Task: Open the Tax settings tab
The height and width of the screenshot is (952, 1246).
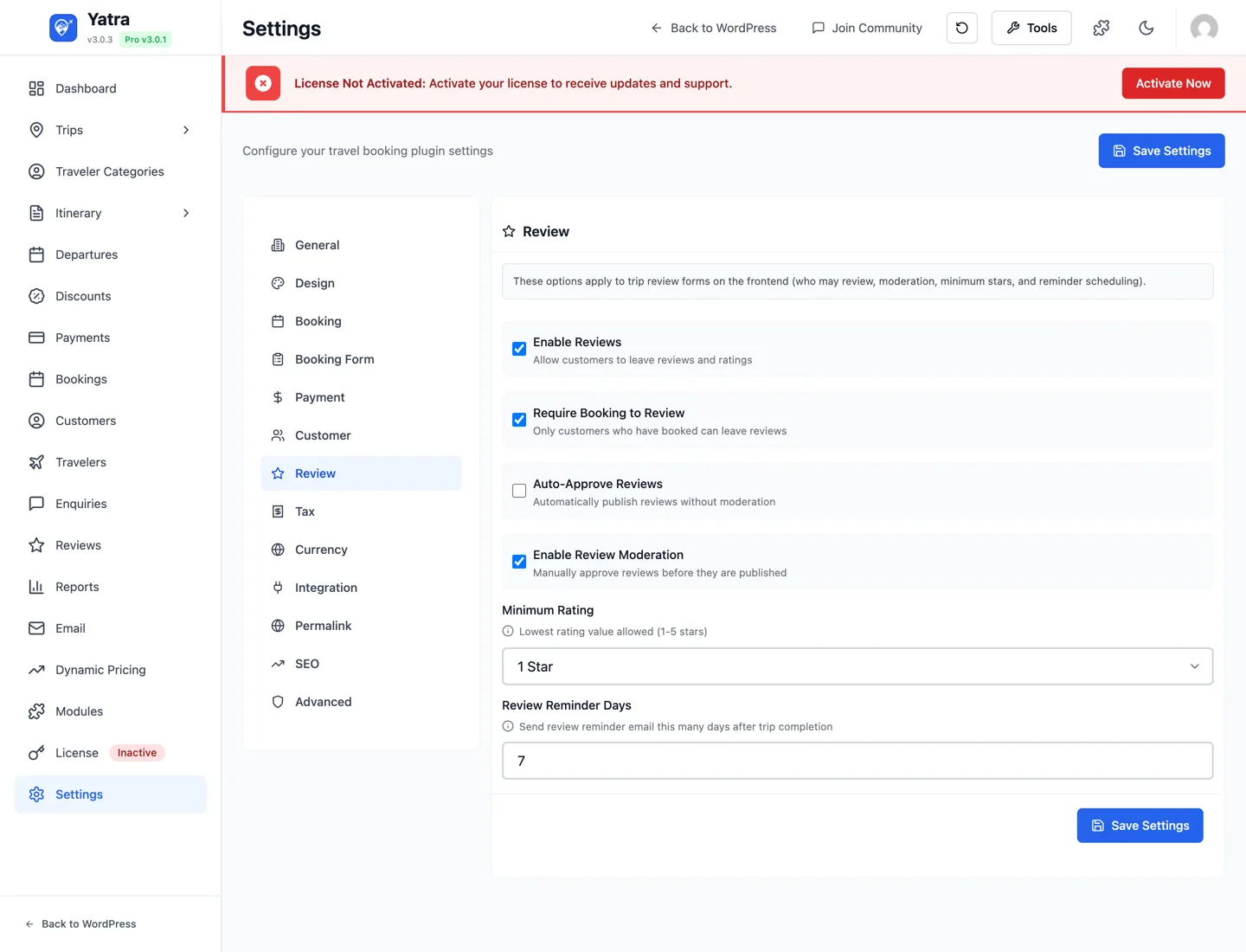Action: tap(361, 511)
